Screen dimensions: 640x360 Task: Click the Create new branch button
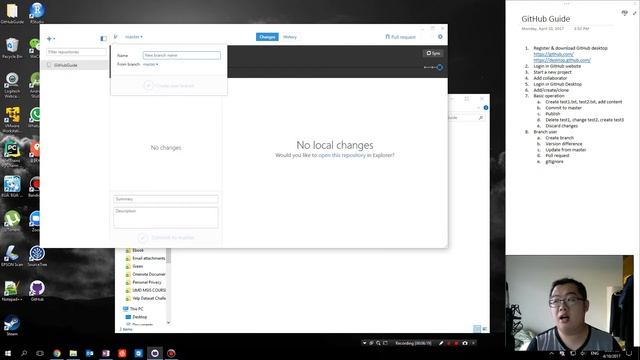[169, 85]
